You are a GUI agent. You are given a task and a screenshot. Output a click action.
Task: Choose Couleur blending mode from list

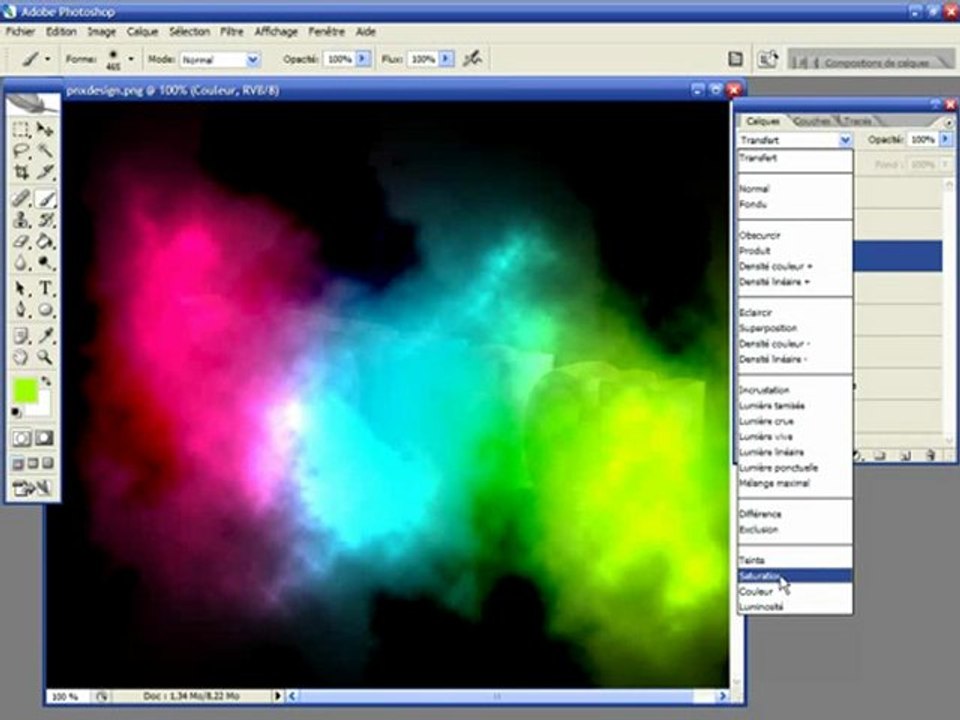pos(756,591)
